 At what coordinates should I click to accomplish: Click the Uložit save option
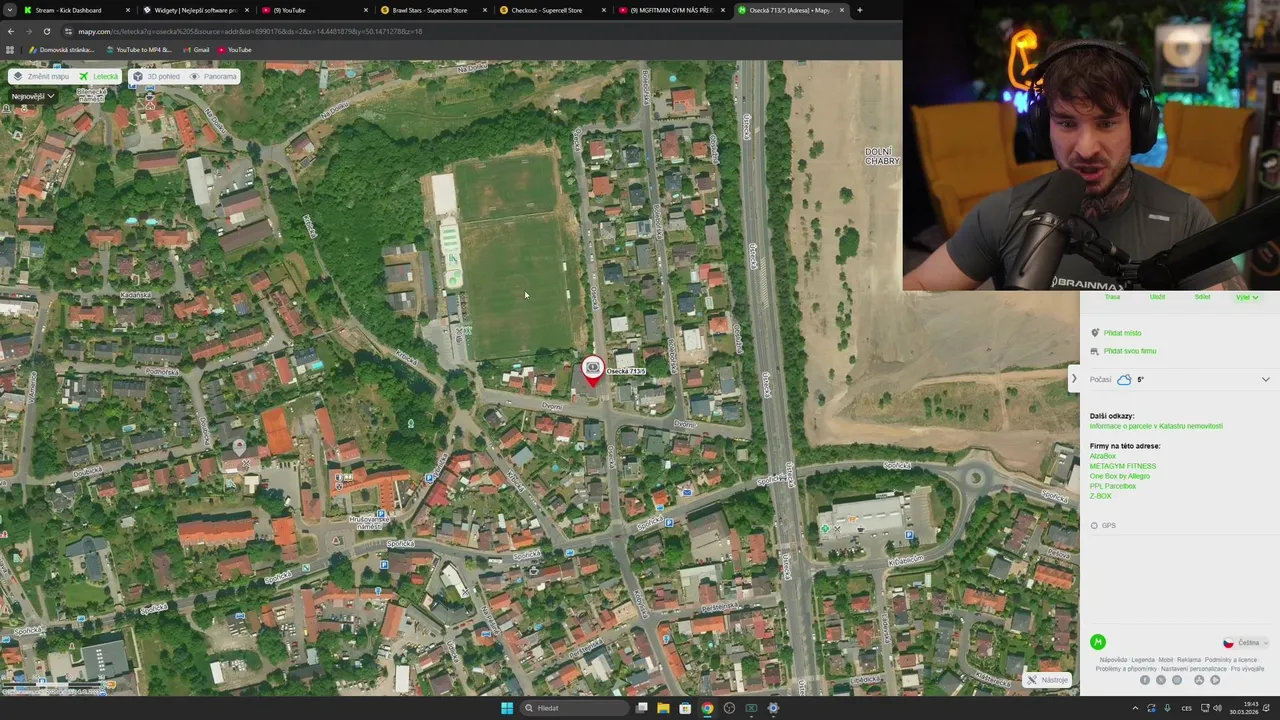coord(1157,296)
